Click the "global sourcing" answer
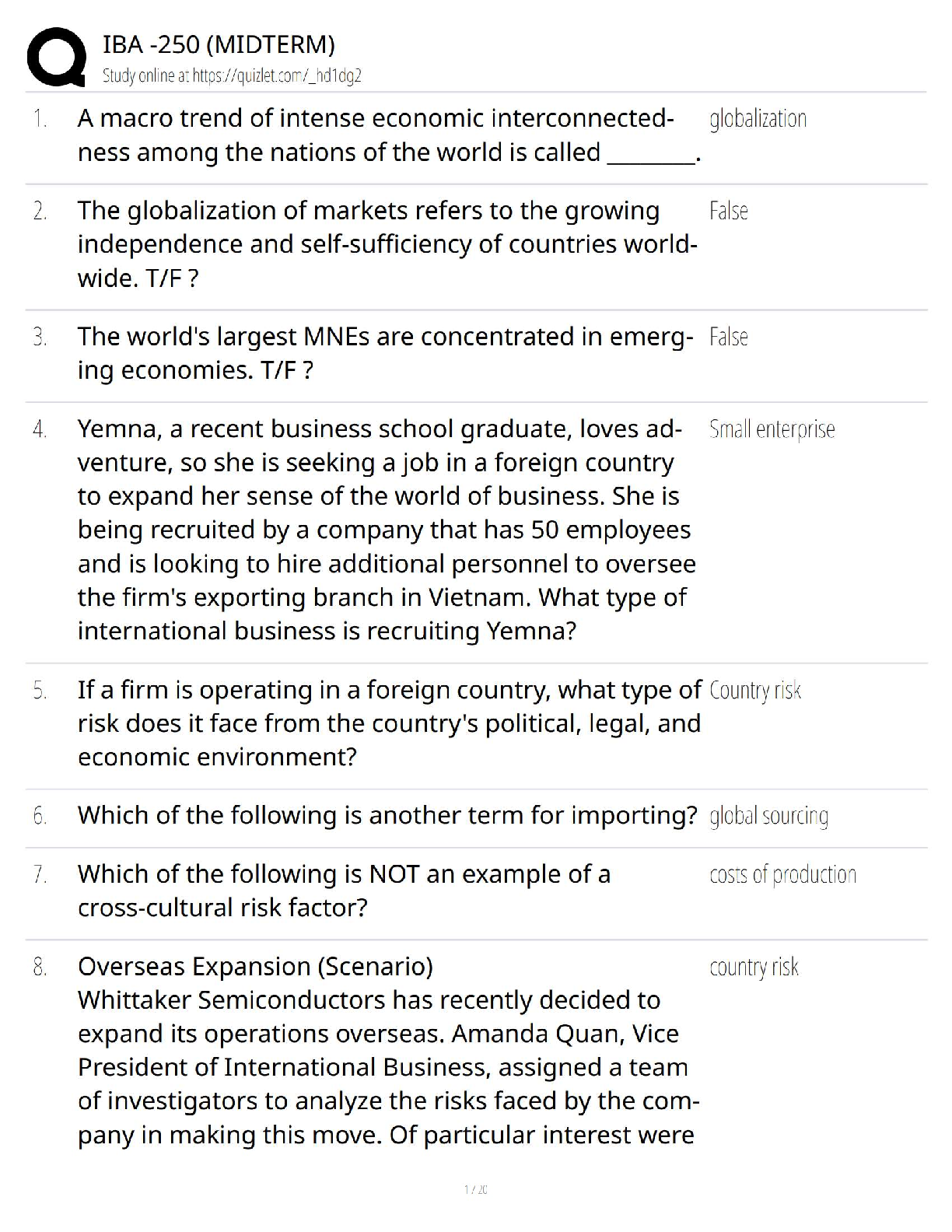The image size is (952, 1232). [768, 816]
